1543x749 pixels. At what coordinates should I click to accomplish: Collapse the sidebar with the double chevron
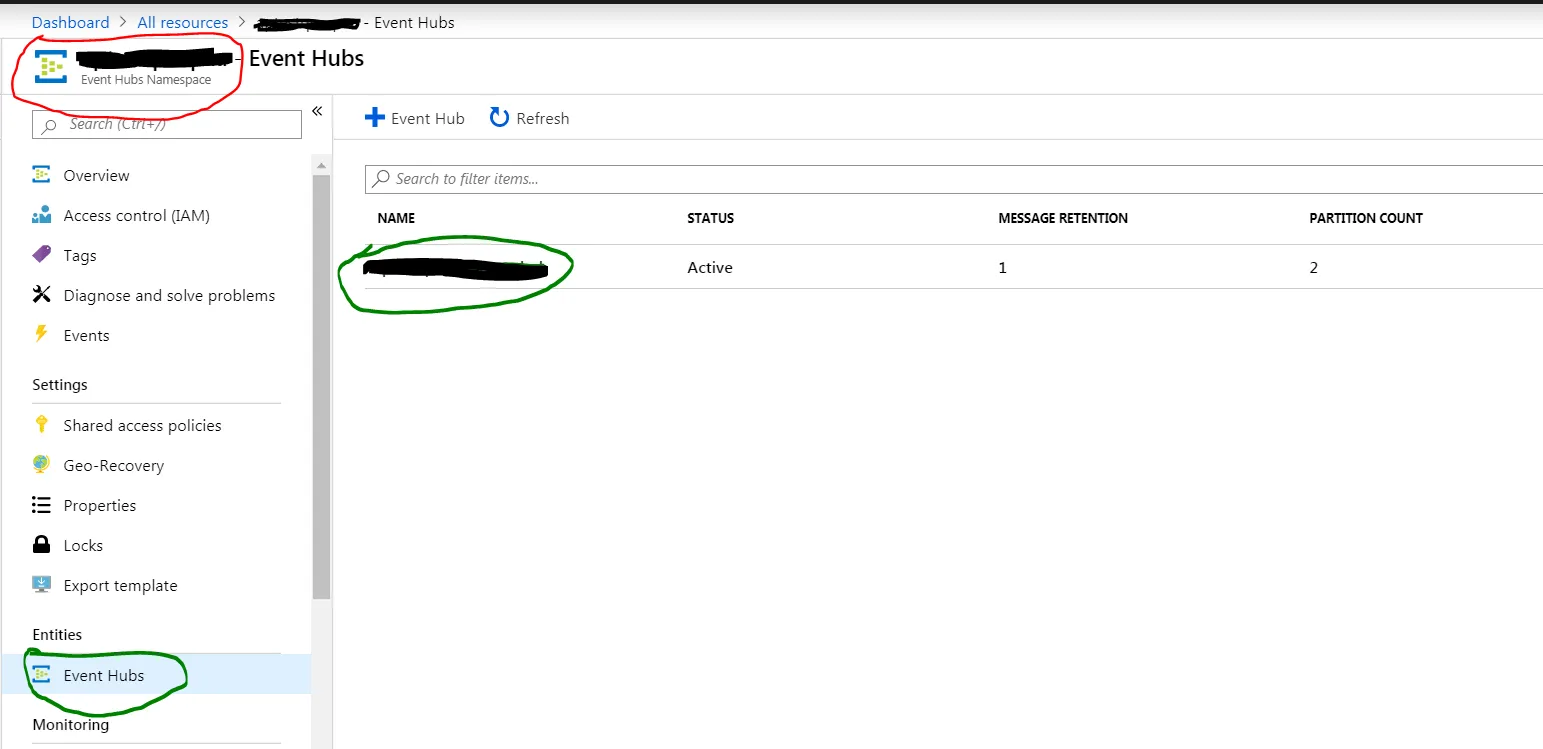tap(317, 111)
